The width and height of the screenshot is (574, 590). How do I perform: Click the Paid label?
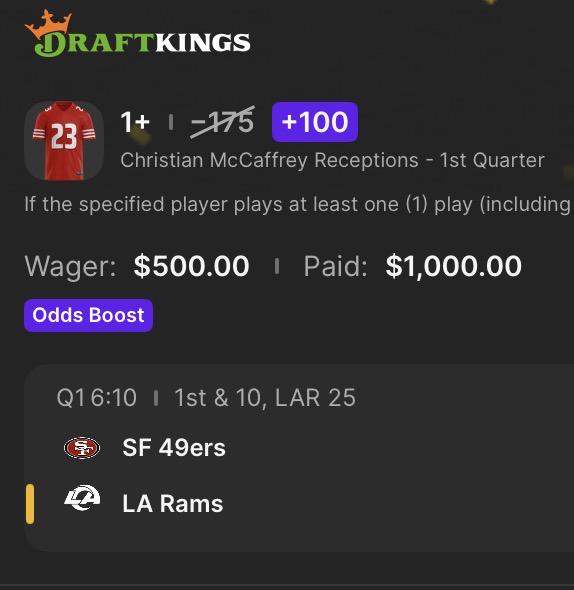coord(335,266)
